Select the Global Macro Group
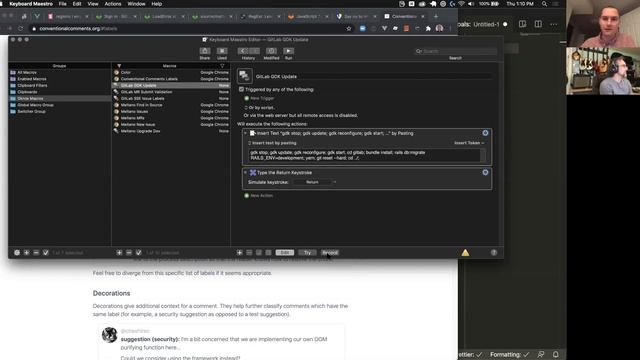Screen dimensions: 640x360 tap(60, 105)
